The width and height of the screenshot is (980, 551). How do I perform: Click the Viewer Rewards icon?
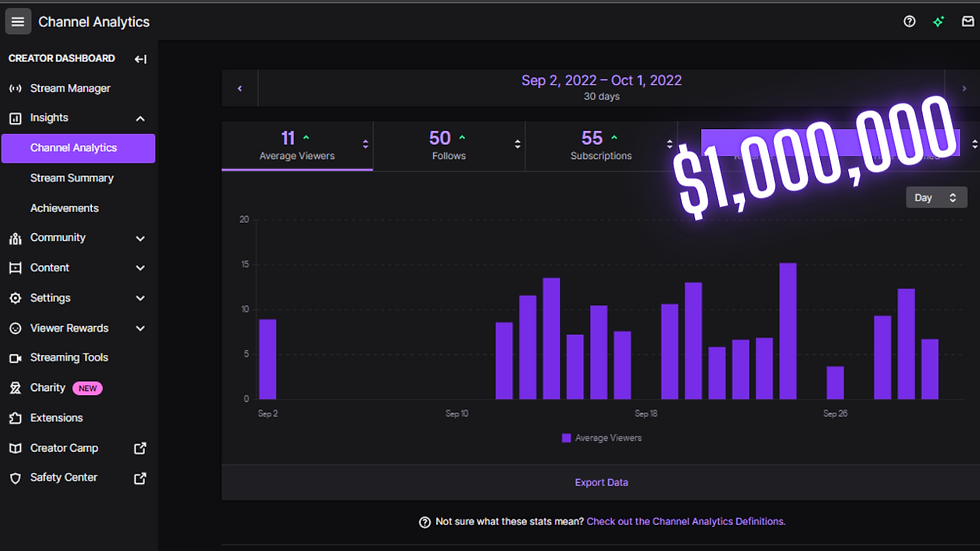click(x=16, y=328)
